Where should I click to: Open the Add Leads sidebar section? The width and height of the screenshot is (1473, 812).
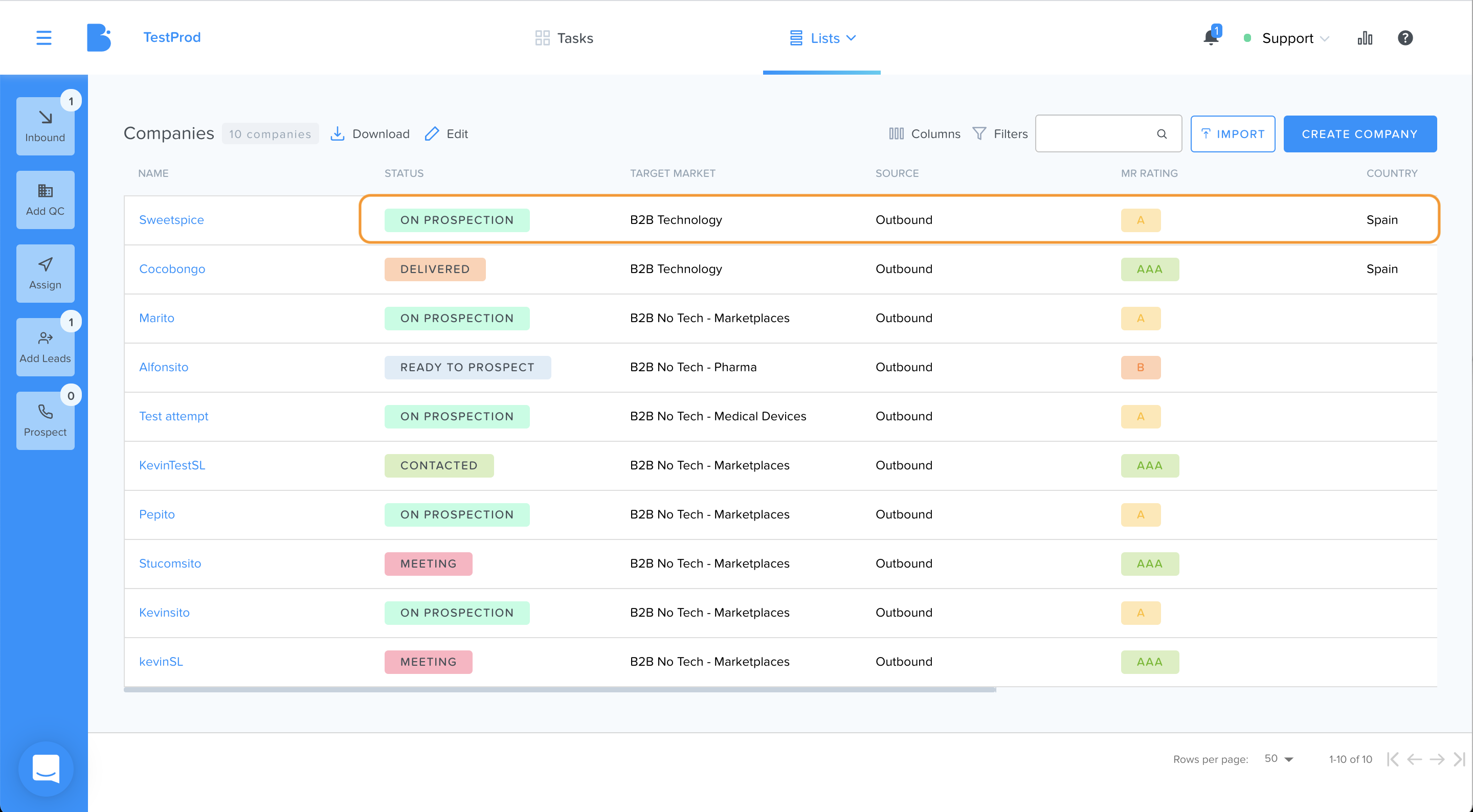(x=45, y=347)
